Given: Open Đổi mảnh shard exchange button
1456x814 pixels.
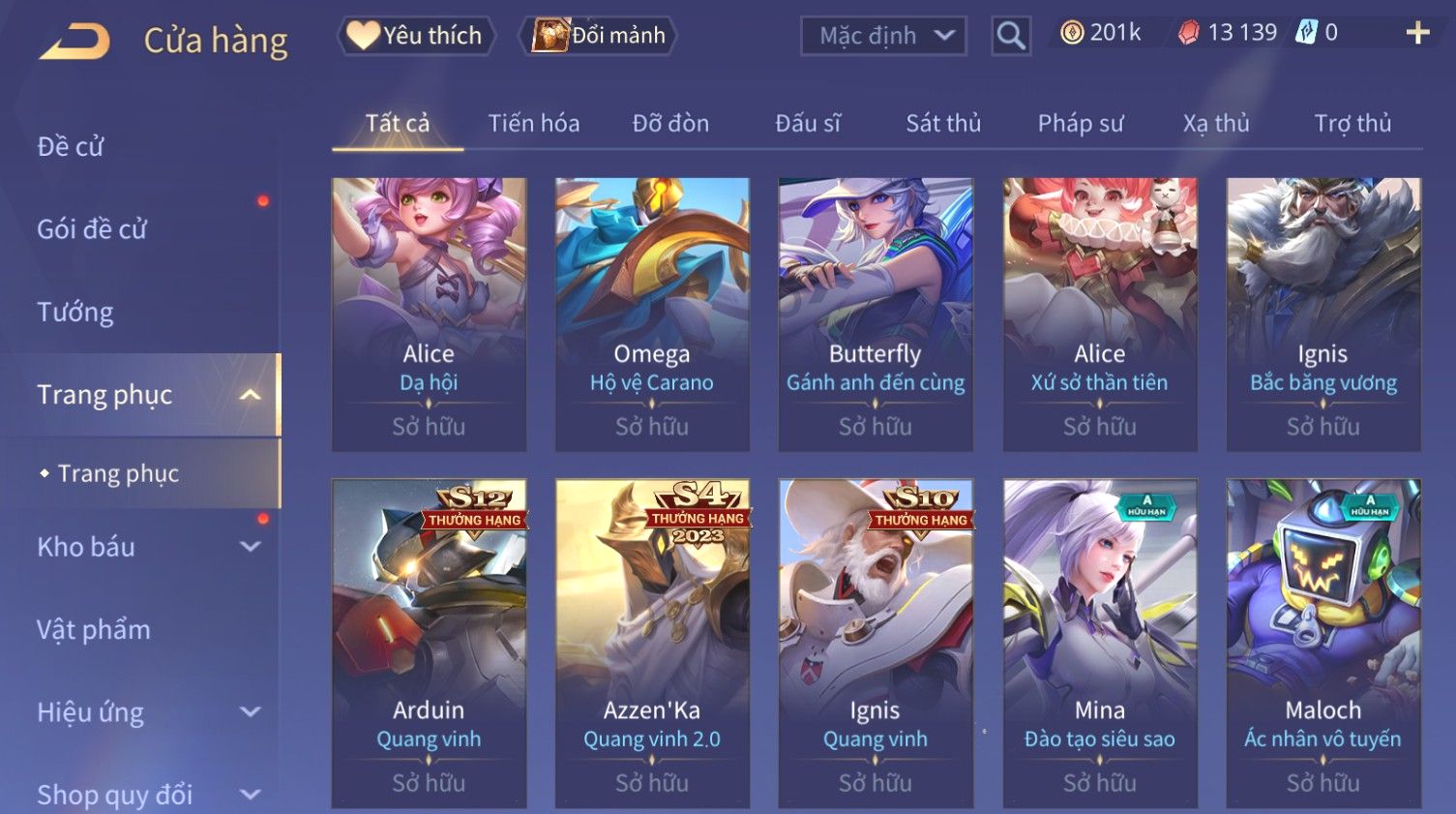Looking at the screenshot, I should pyautogui.click(x=598, y=36).
